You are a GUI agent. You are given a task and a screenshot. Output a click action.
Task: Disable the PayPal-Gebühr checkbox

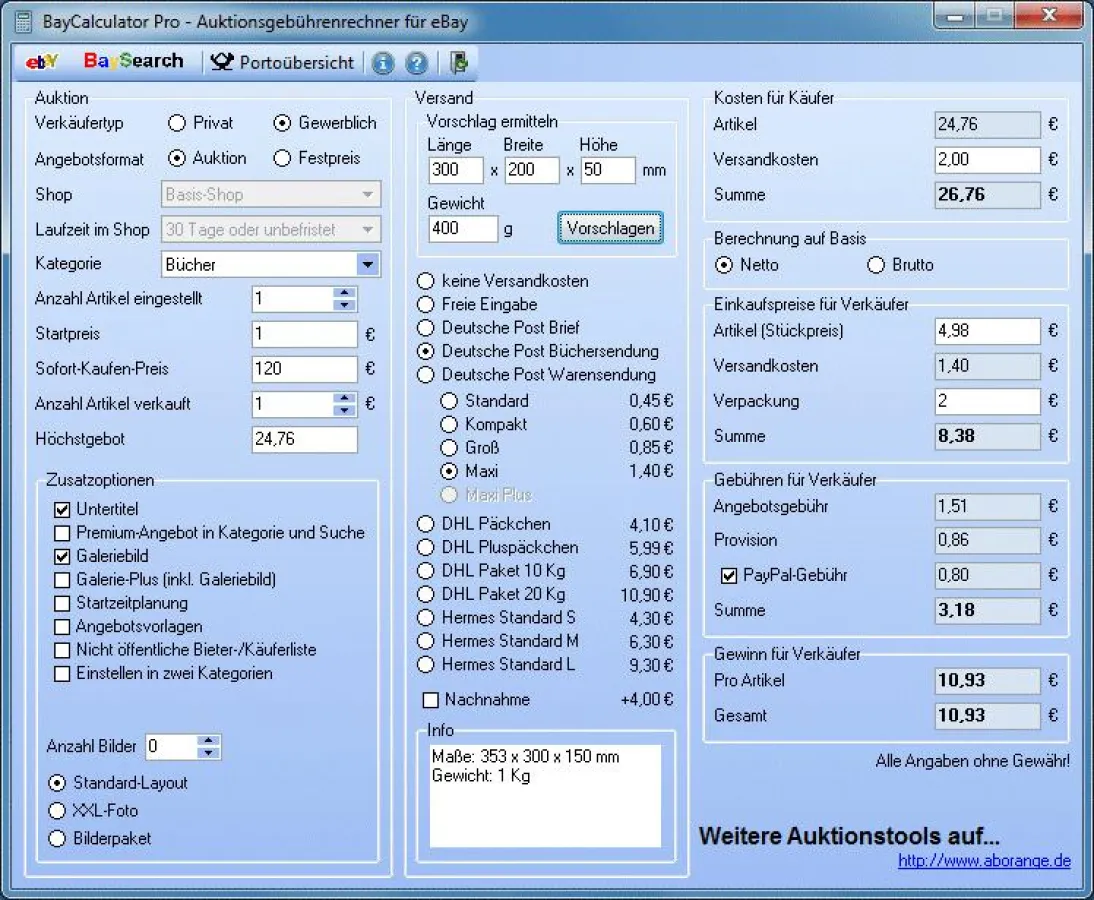[729, 576]
